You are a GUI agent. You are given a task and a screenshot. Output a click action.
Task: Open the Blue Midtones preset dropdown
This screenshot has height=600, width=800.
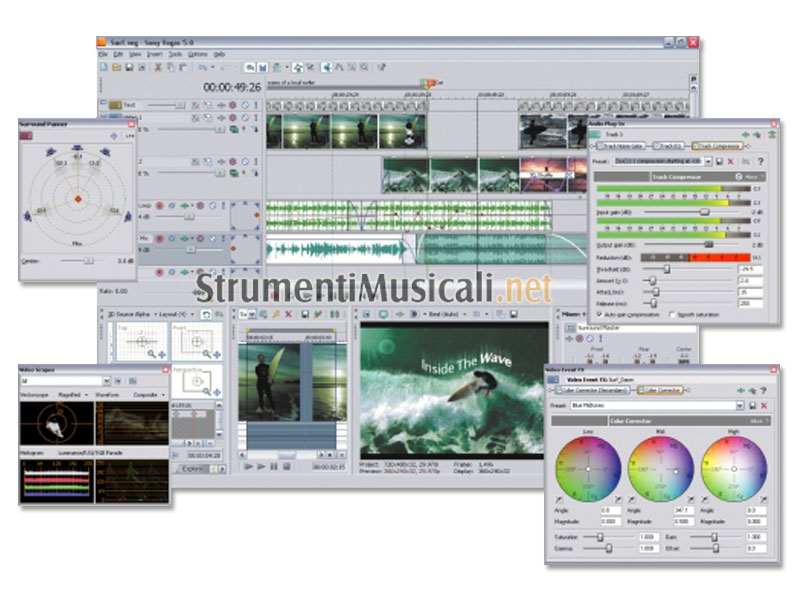click(x=739, y=406)
